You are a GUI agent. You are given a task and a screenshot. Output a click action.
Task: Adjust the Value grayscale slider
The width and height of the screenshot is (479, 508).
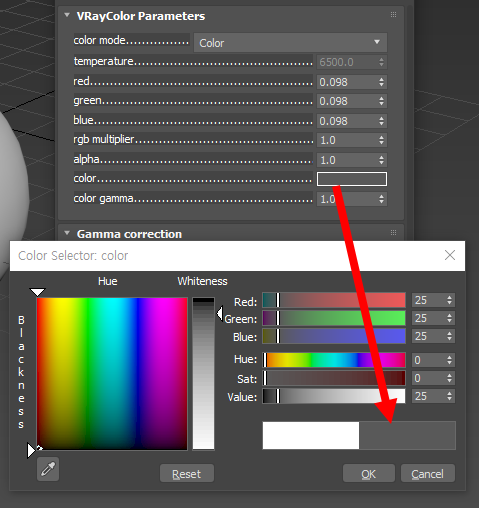click(334, 396)
